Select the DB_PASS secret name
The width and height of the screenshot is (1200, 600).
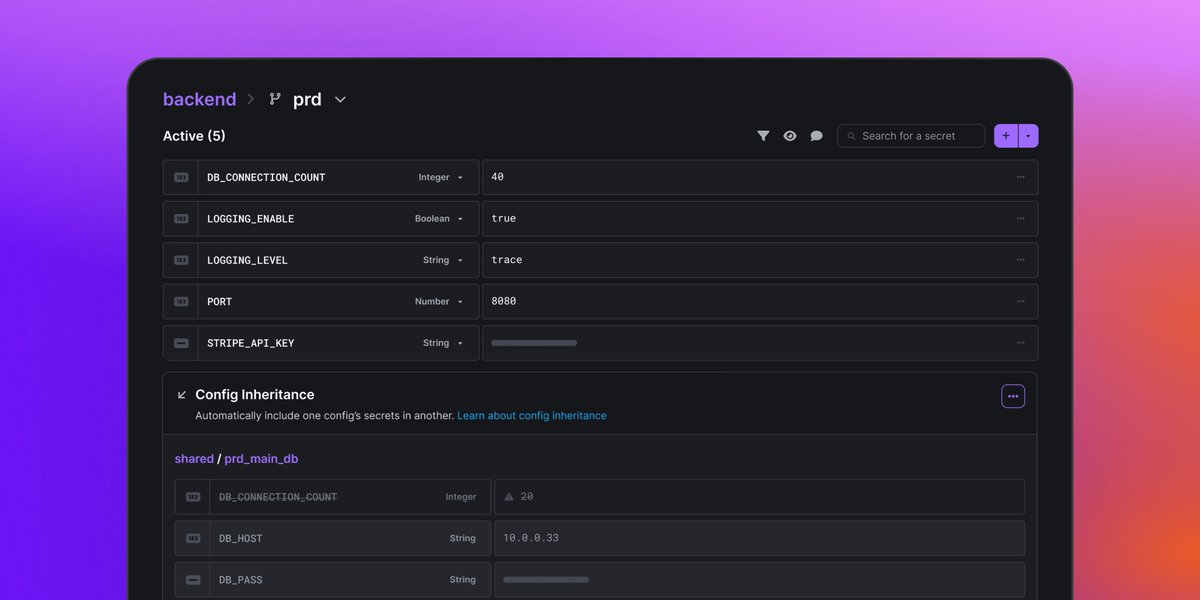tap(241, 580)
